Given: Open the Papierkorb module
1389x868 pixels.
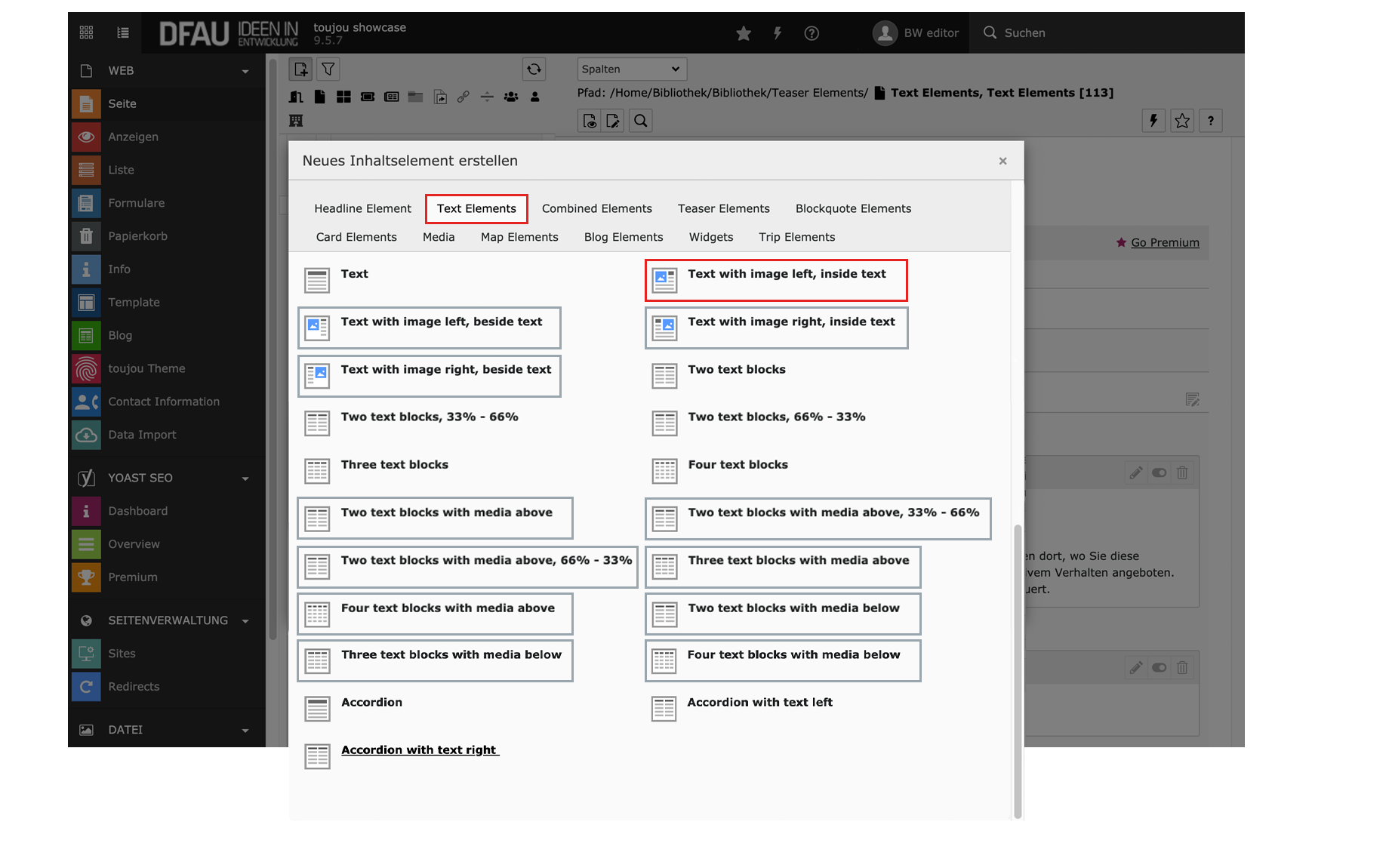Looking at the screenshot, I should 168,235.
